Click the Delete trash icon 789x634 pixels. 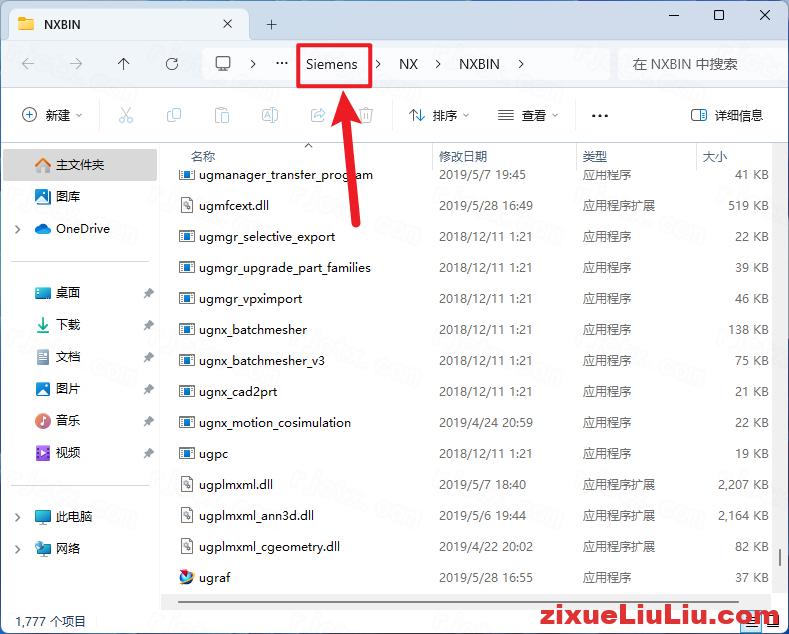[x=366, y=115]
